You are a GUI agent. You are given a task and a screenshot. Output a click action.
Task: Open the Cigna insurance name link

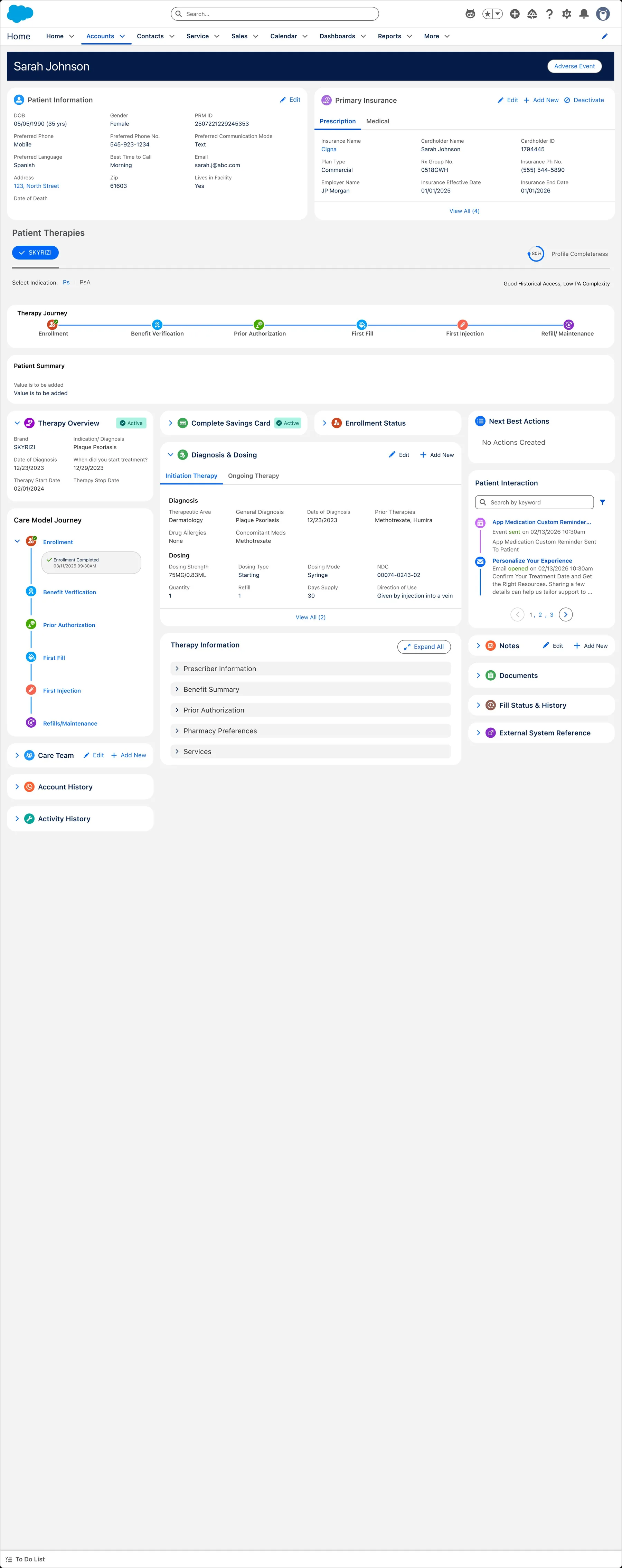[329, 149]
